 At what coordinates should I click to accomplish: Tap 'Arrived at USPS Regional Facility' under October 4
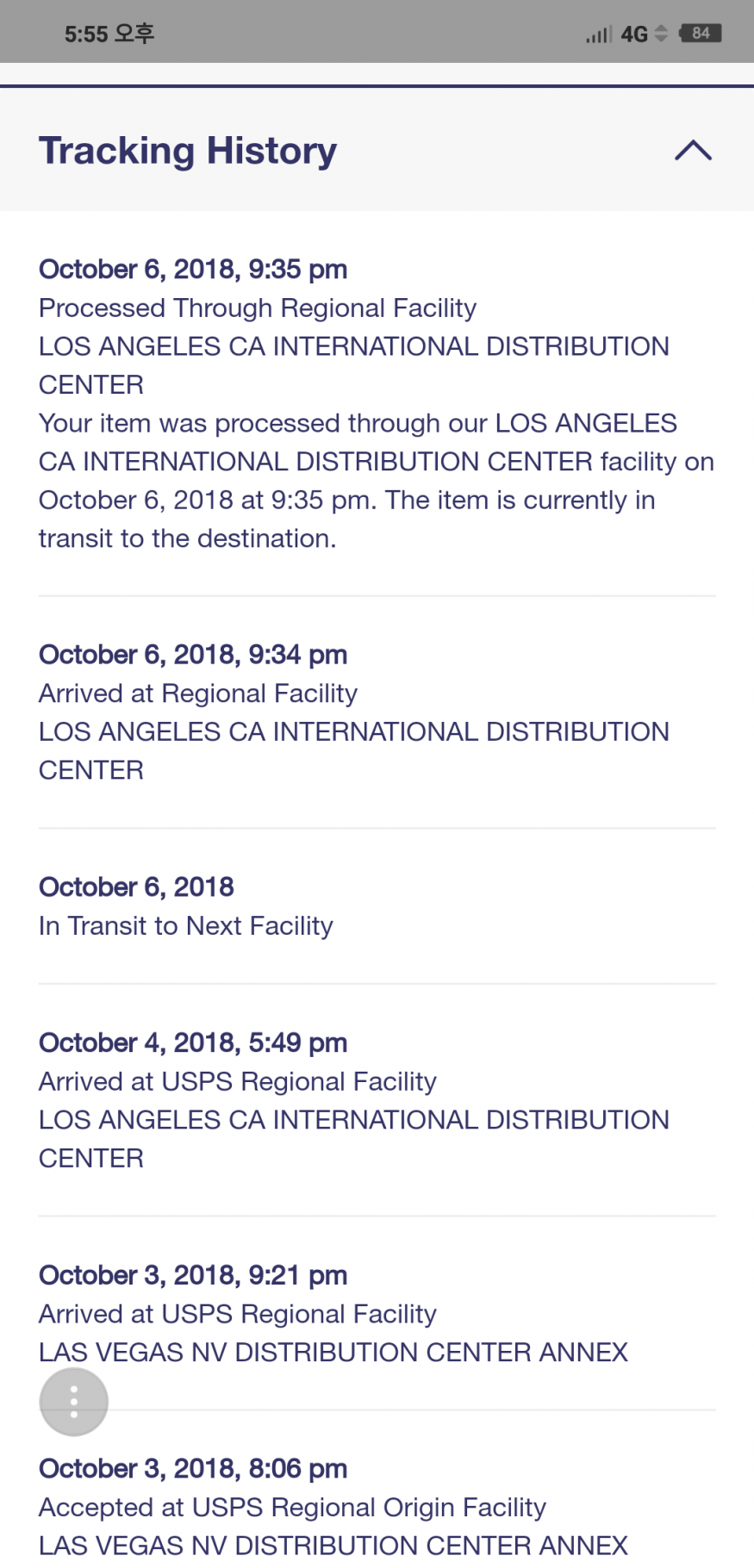[x=238, y=1082]
